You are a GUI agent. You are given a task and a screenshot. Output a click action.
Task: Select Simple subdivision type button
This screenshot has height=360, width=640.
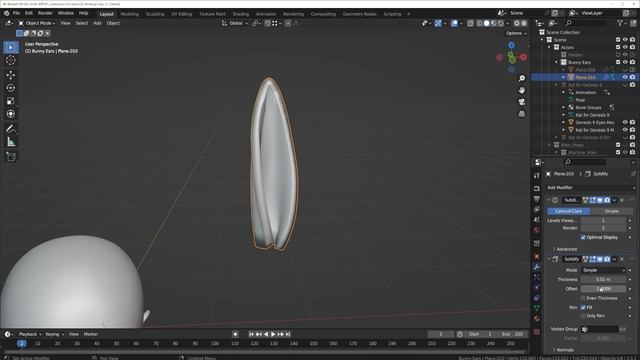coord(611,211)
